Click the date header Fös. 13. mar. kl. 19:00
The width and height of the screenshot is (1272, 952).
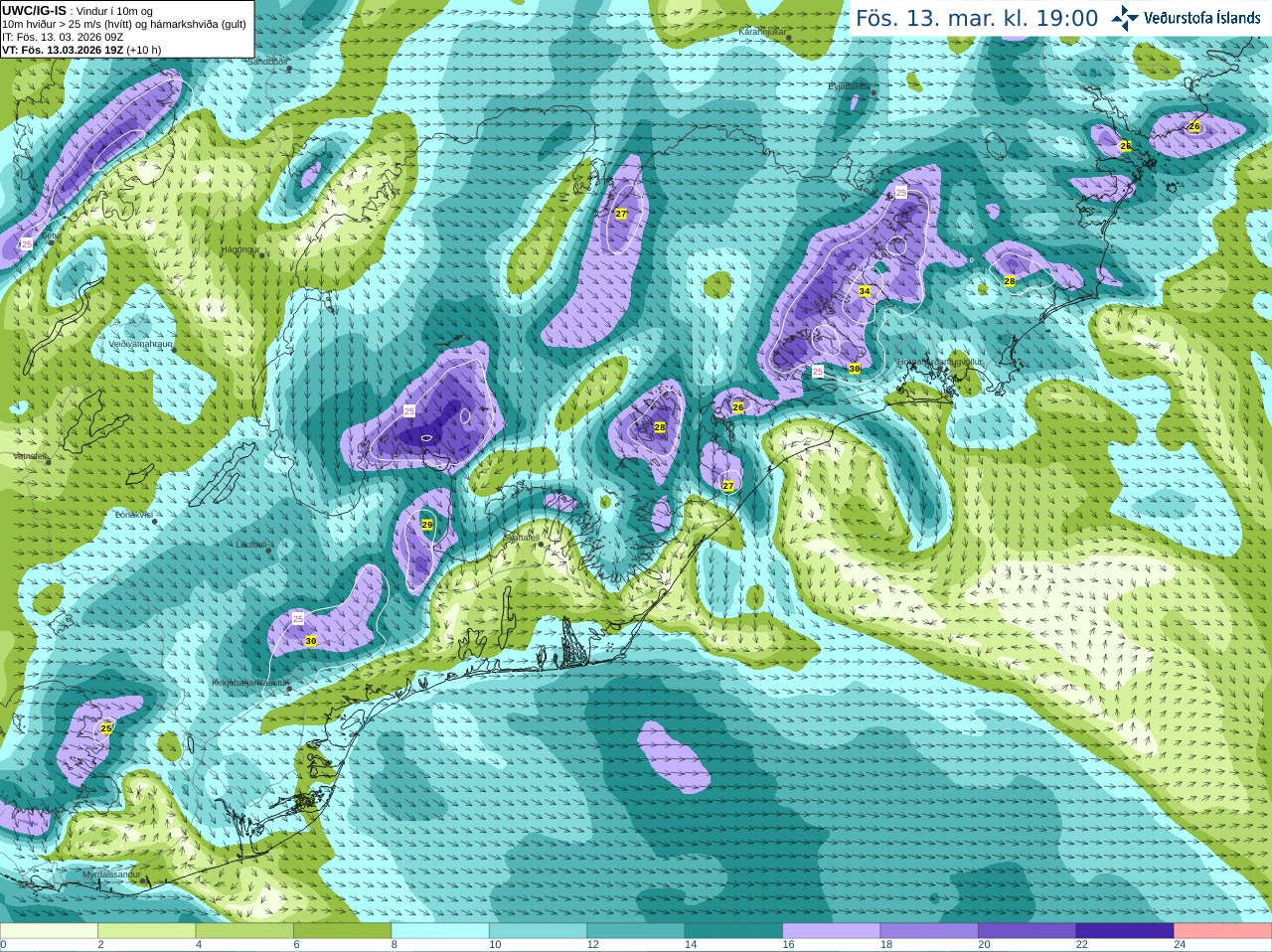(977, 18)
